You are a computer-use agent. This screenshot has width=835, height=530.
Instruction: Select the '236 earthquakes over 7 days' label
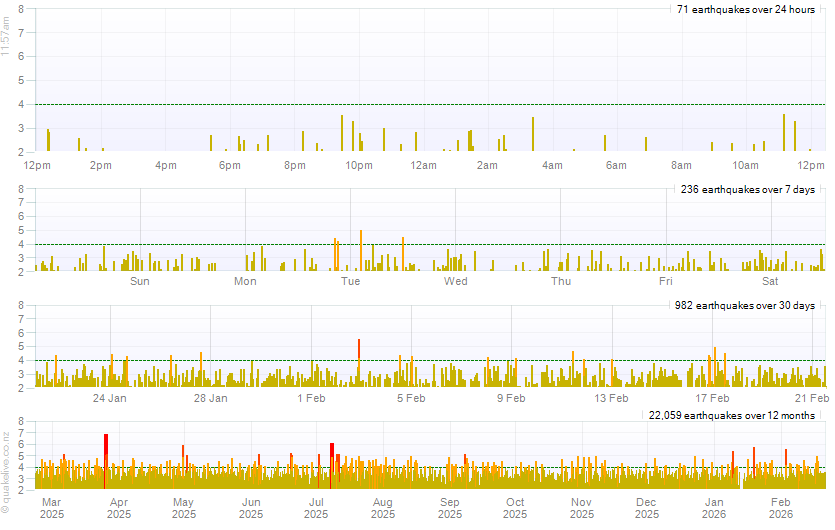[x=746, y=189]
